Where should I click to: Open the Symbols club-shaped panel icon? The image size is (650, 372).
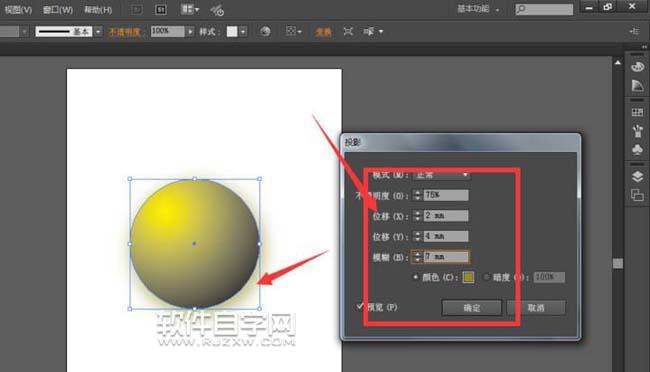(638, 150)
